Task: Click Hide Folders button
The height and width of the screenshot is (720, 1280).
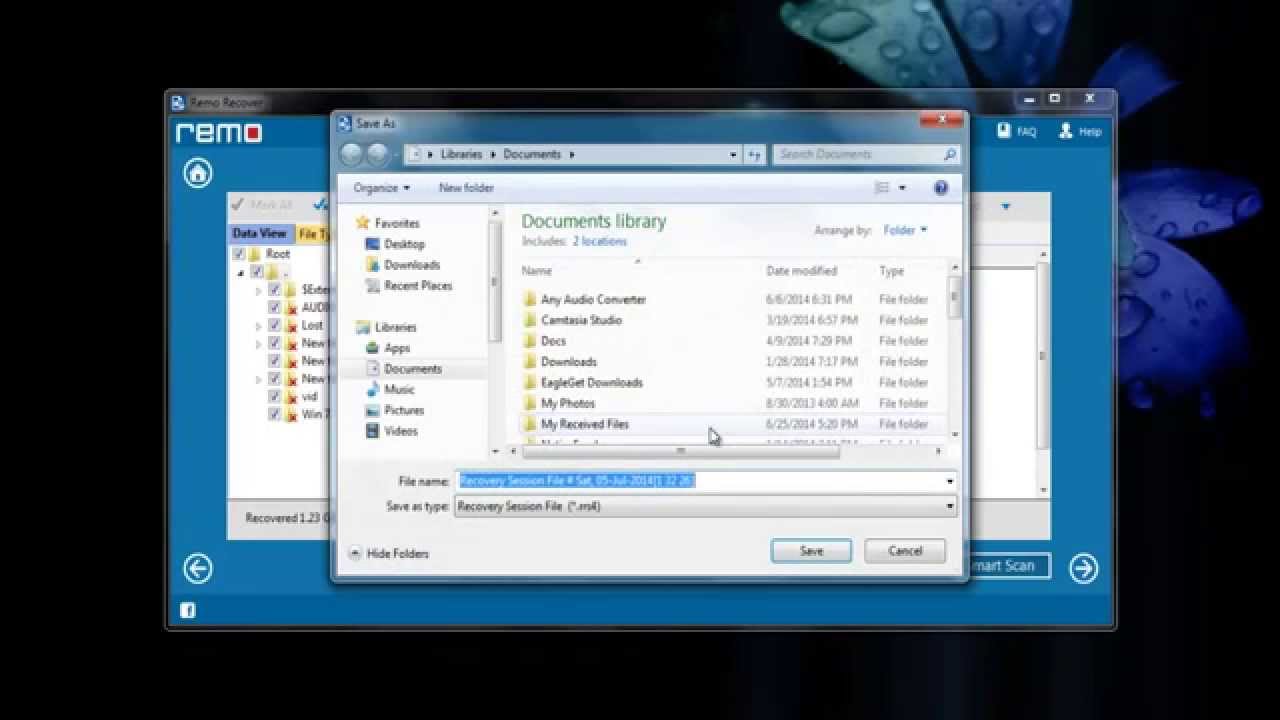Action: tap(388, 553)
